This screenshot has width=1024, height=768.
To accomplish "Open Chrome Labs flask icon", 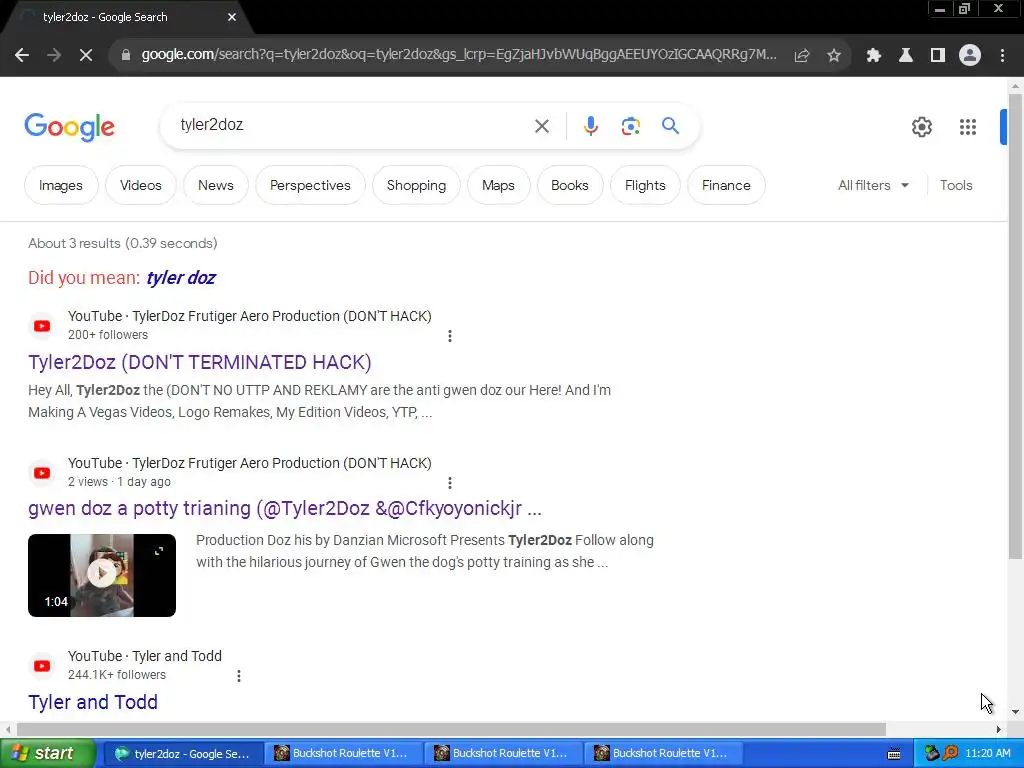I will (x=905, y=56).
